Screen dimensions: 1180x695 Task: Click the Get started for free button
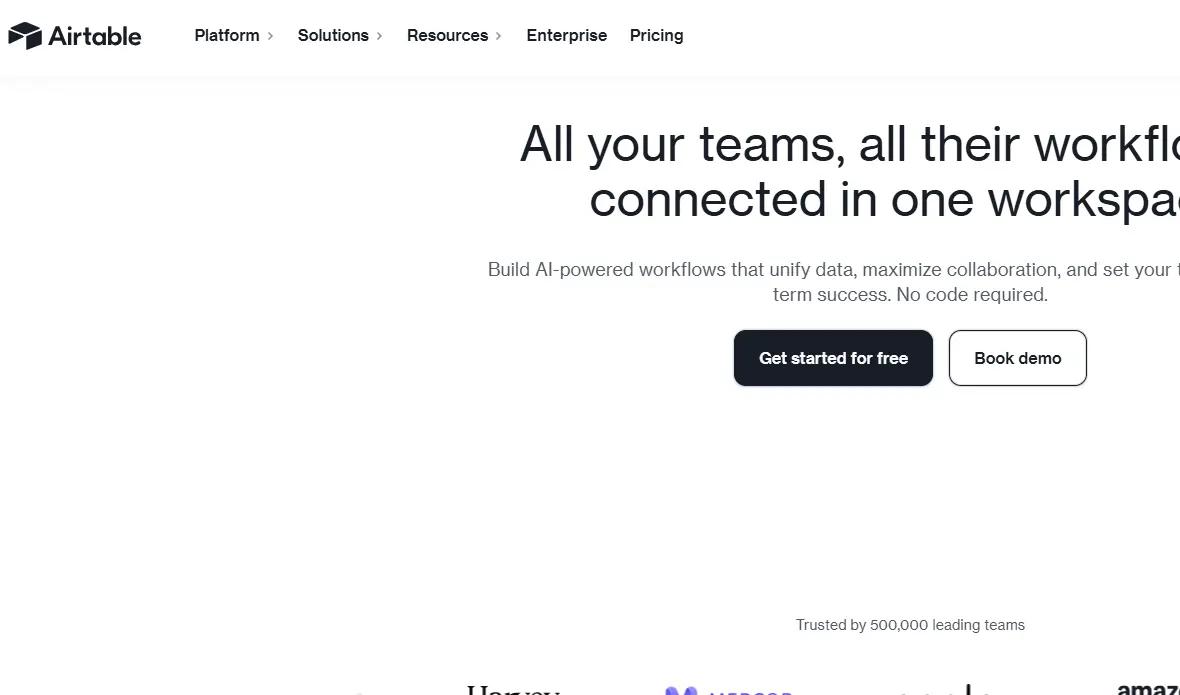[833, 358]
